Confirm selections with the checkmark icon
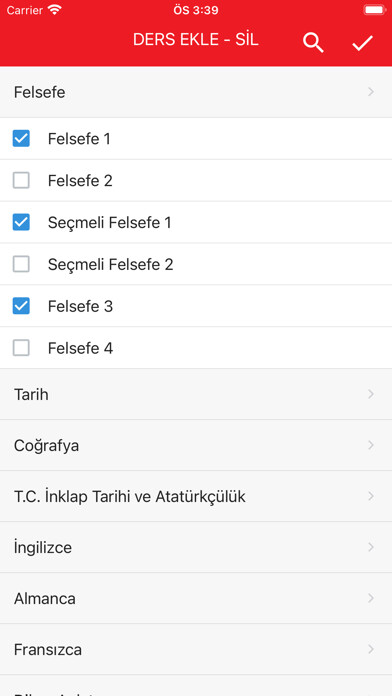The image size is (392, 696). point(363,43)
